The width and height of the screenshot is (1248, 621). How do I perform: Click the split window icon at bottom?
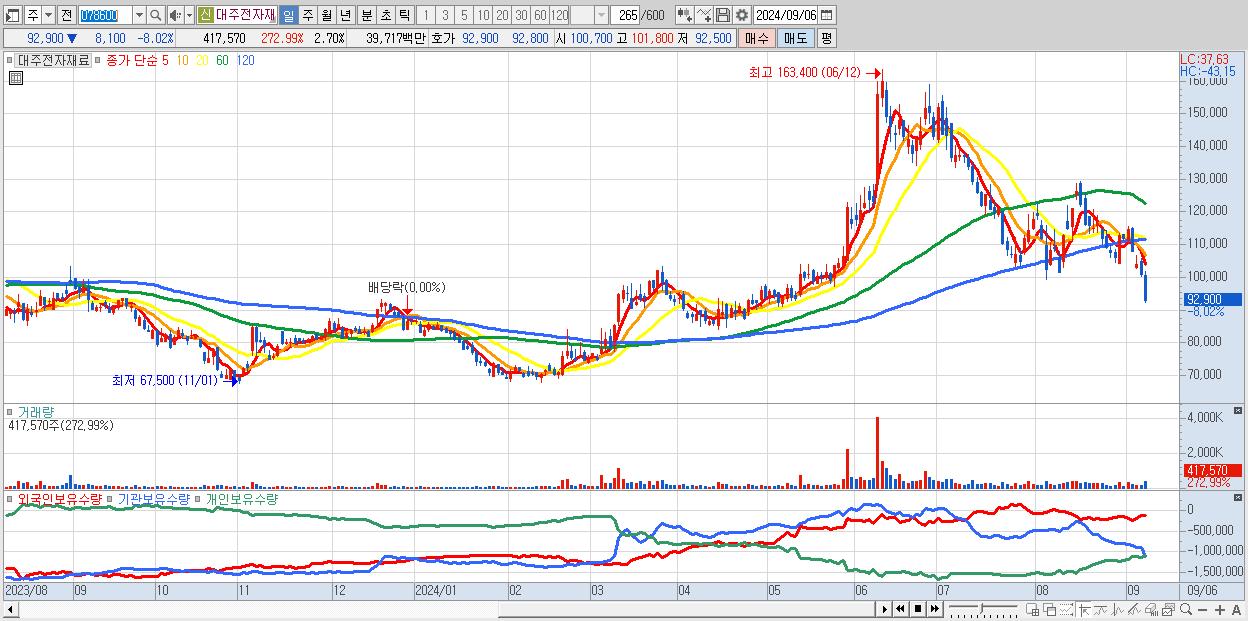point(1032,609)
